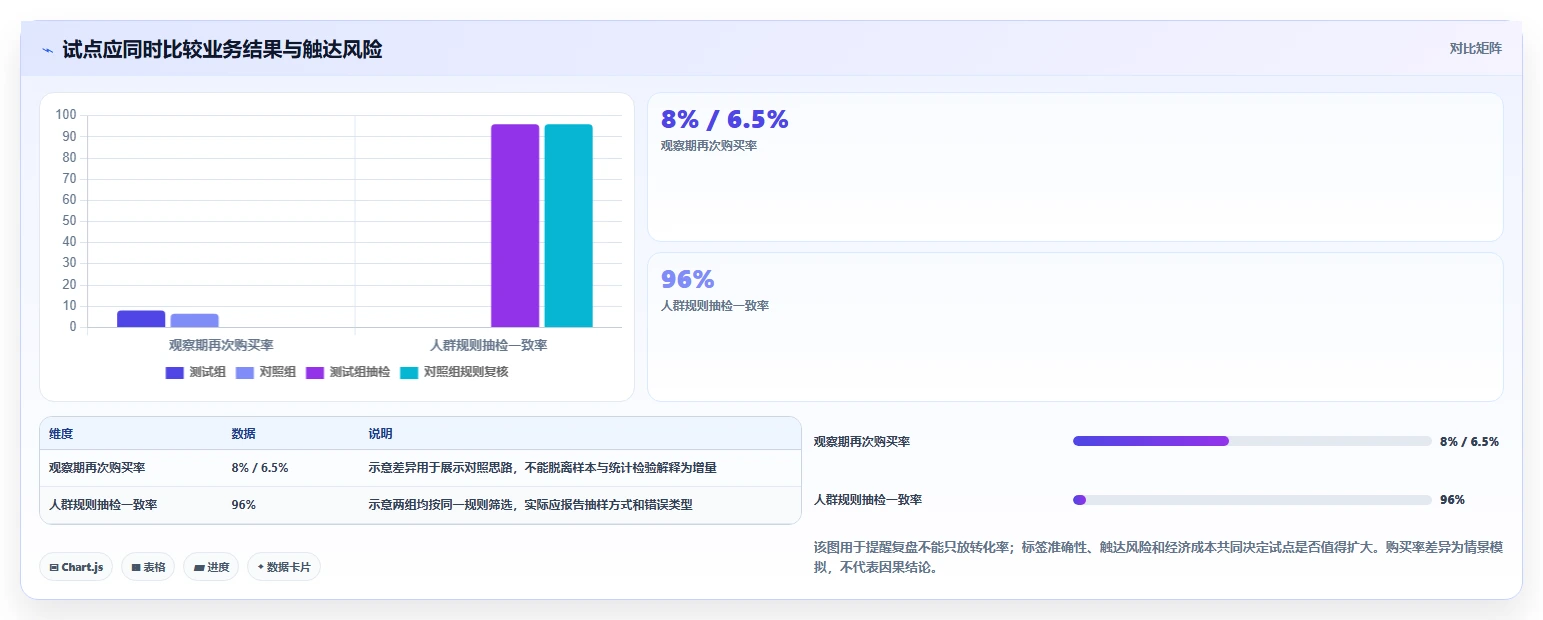Select the 8% / 6.5% data card value
The image size is (1543, 620).
(725, 119)
